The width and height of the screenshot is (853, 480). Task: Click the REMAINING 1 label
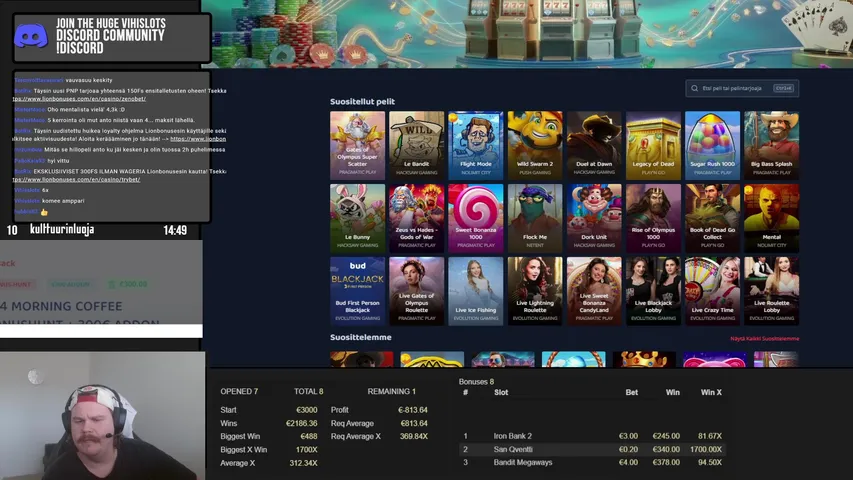click(392, 391)
